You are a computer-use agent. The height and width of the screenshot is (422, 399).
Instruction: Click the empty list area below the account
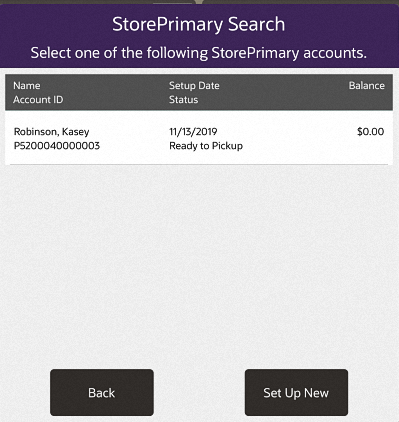199,263
